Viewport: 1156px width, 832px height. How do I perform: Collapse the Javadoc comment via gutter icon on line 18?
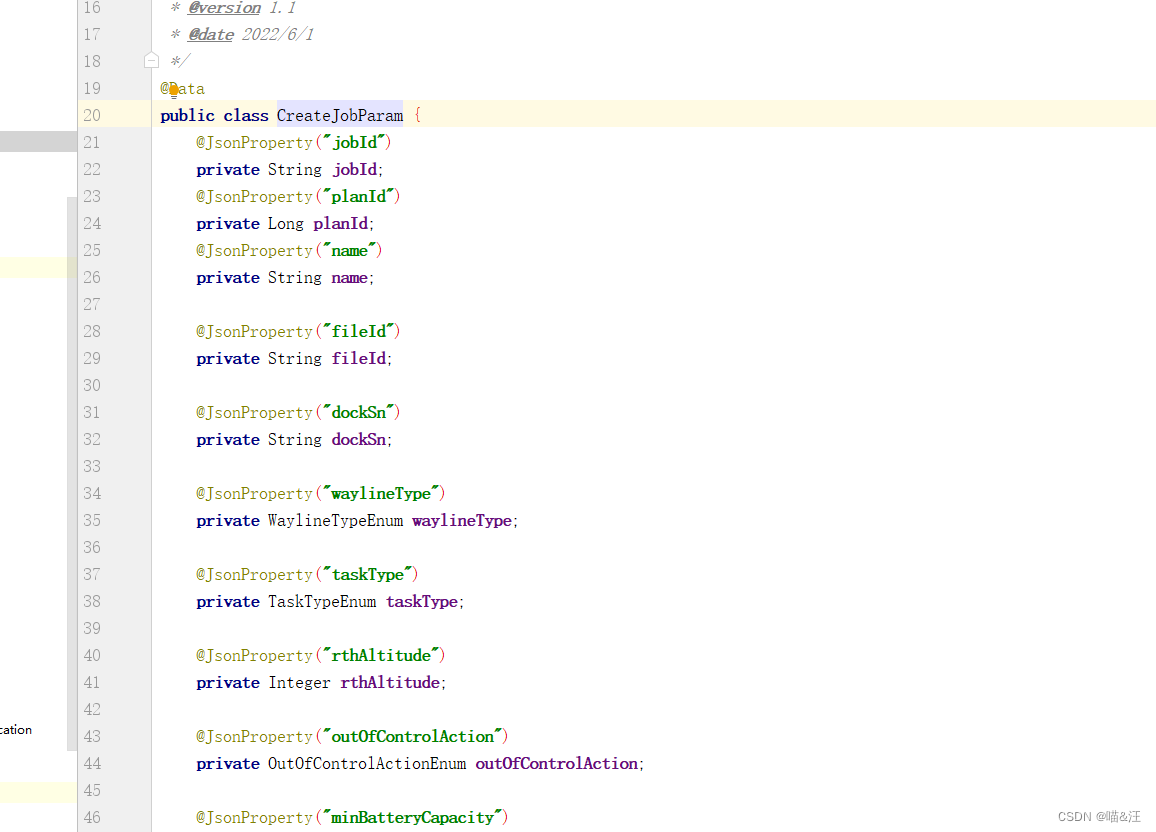pos(151,60)
